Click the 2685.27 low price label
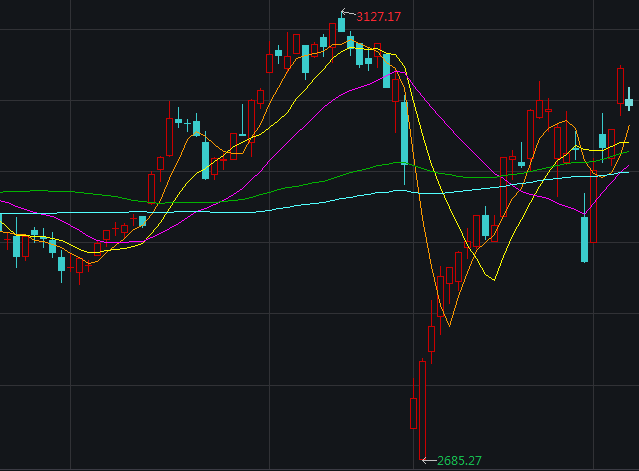 point(459,461)
